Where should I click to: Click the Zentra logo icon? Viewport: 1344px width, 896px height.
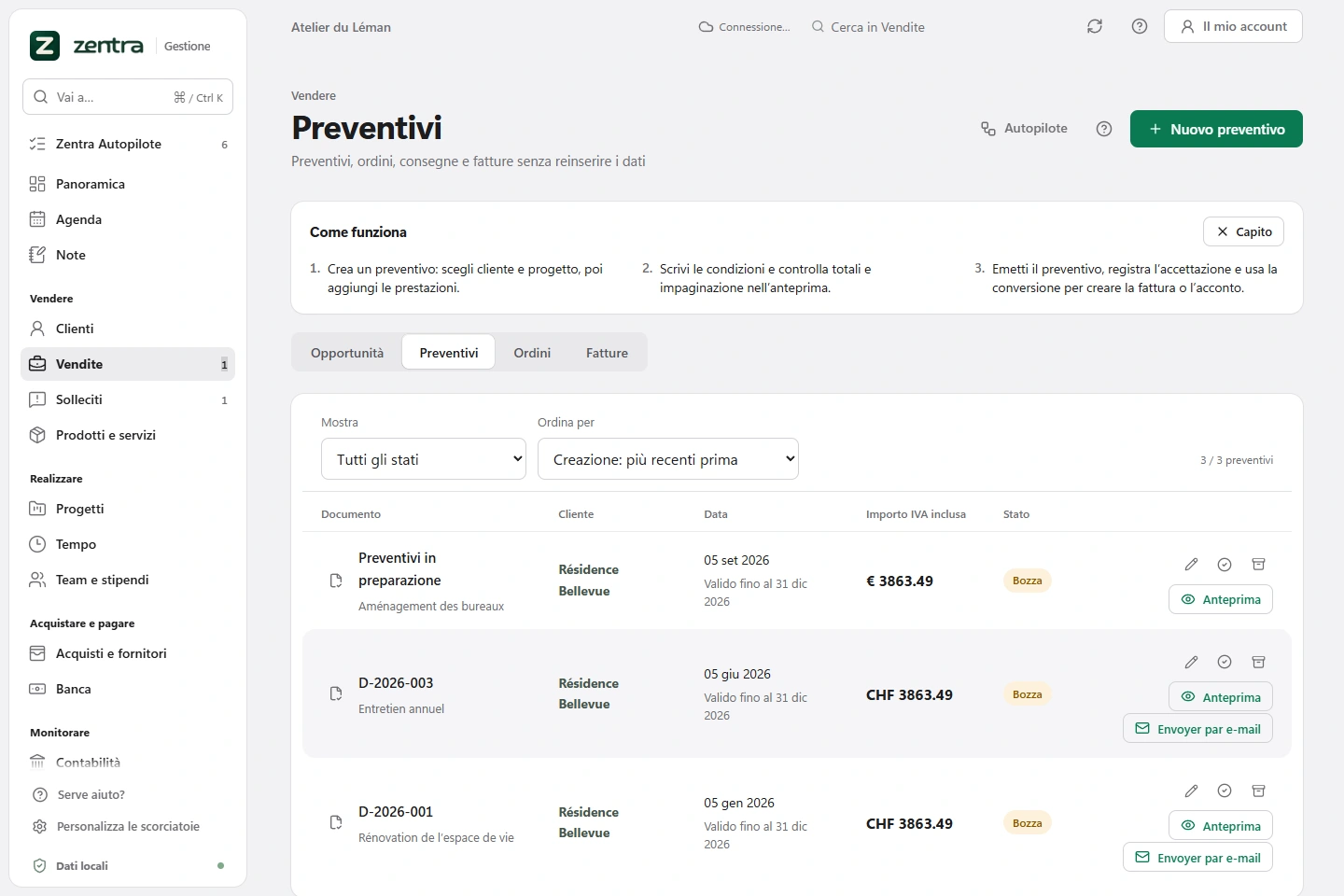[x=45, y=46]
